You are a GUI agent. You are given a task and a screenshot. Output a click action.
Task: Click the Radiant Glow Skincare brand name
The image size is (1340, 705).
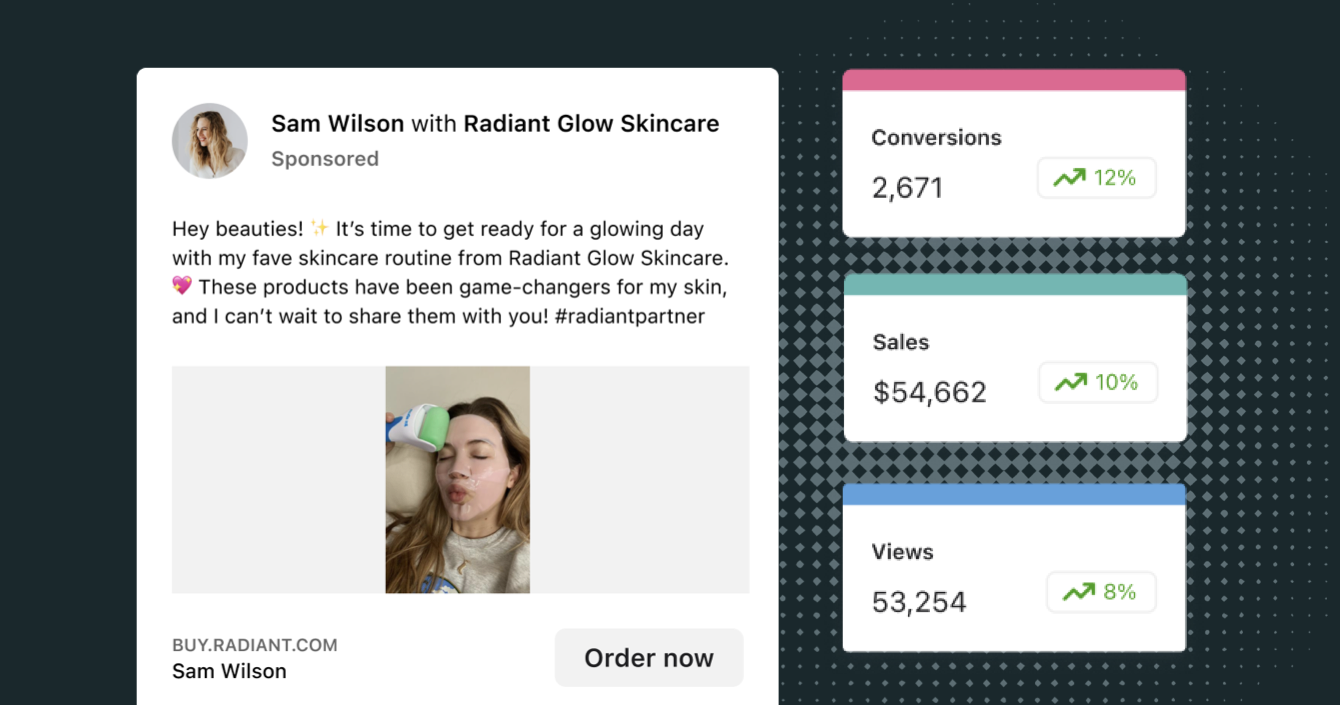[591, 123]
